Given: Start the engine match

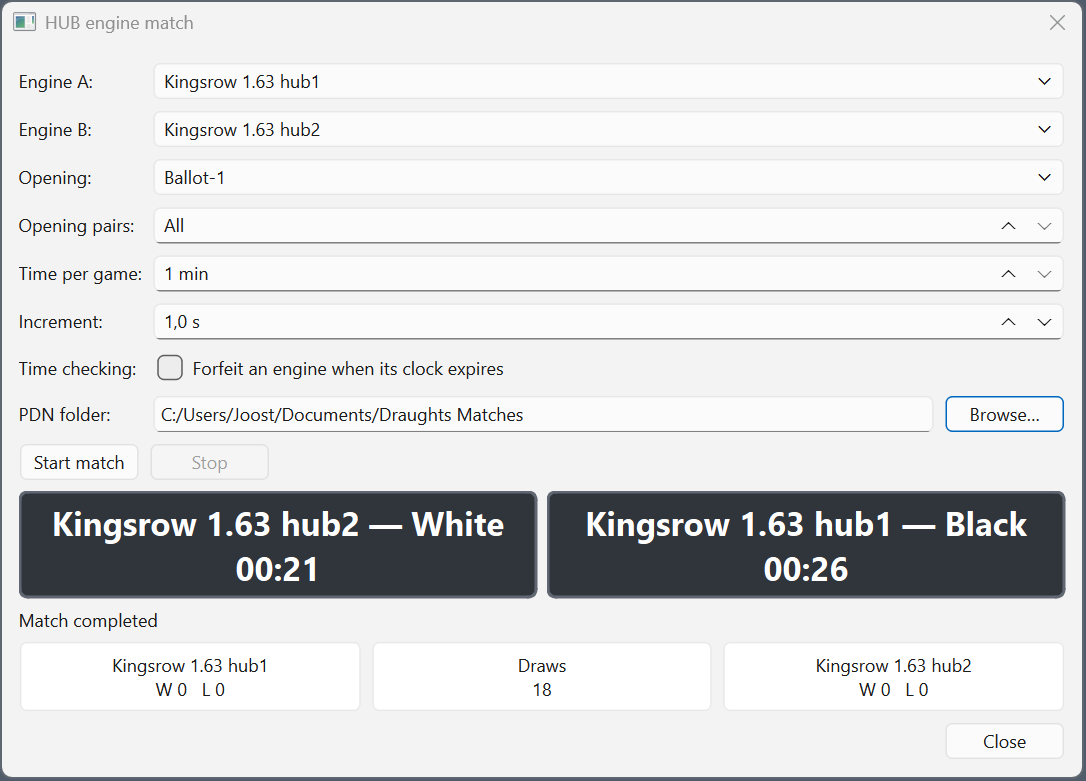Looking at the screenshot, I should (x=79, y=463).
